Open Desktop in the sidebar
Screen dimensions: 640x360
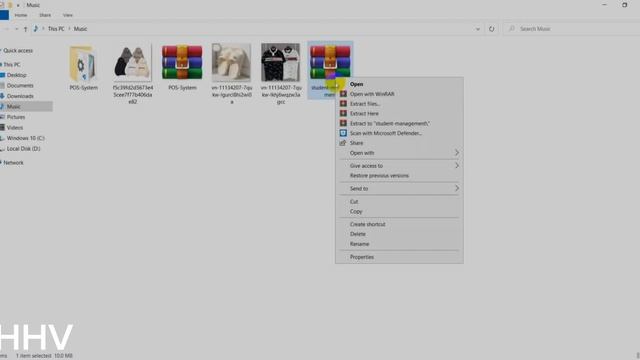click(16, 75)
